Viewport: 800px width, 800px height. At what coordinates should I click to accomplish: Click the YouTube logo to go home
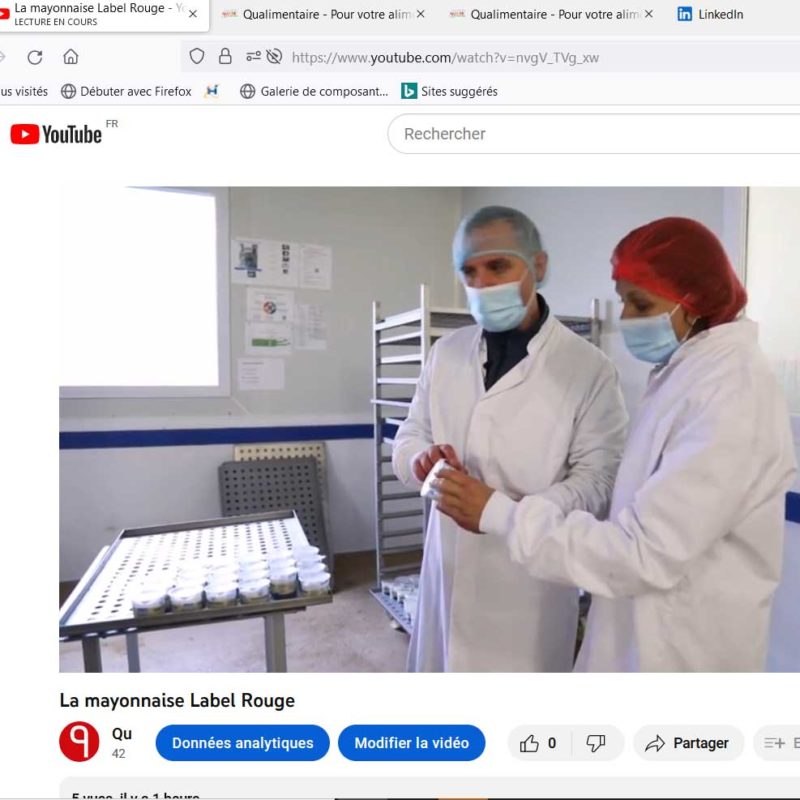pyautogui.click(x=56, y=134)
